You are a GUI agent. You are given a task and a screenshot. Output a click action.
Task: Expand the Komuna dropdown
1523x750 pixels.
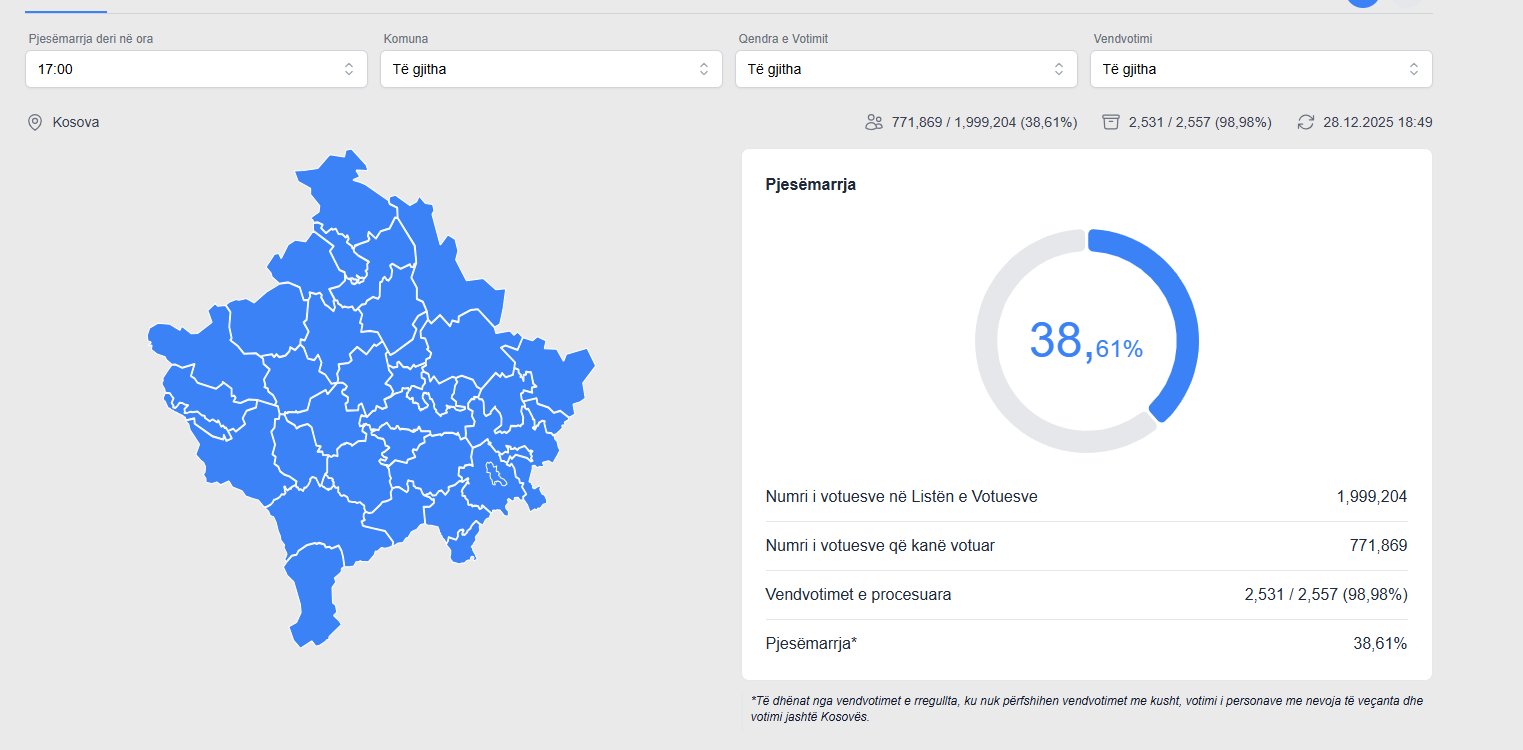551,69
